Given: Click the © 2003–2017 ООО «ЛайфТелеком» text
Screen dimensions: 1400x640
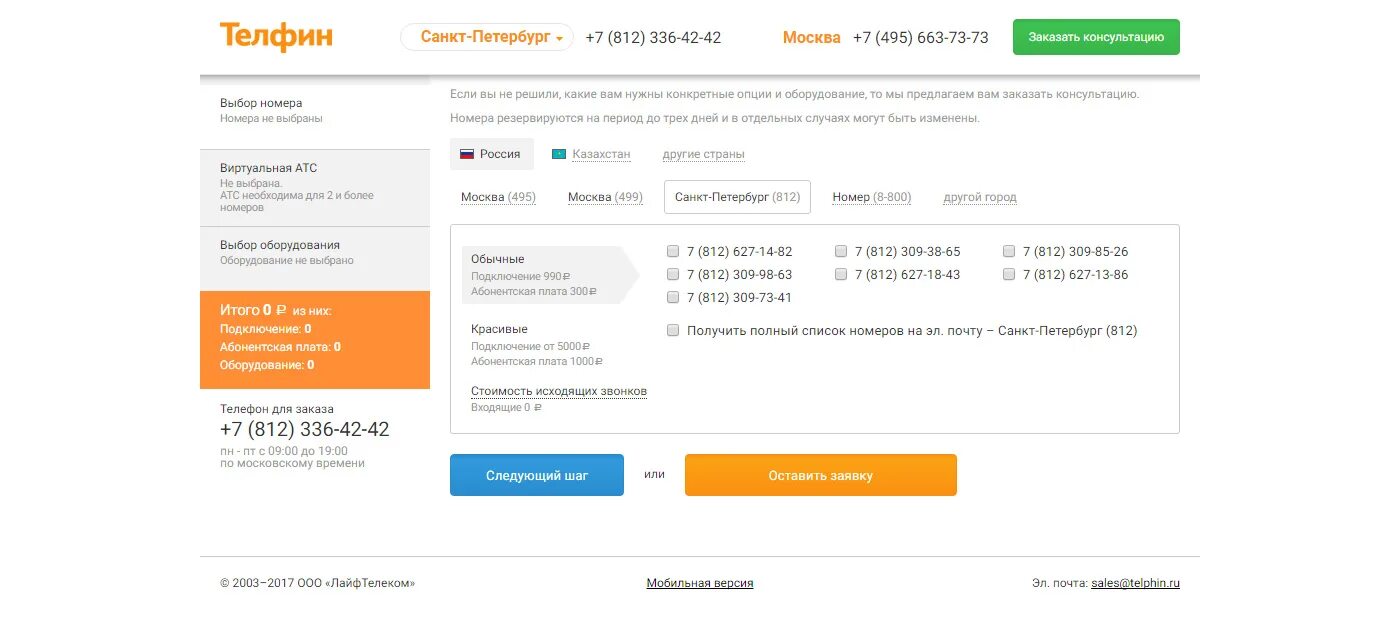Looking at the screenshot, I should 317,583.
